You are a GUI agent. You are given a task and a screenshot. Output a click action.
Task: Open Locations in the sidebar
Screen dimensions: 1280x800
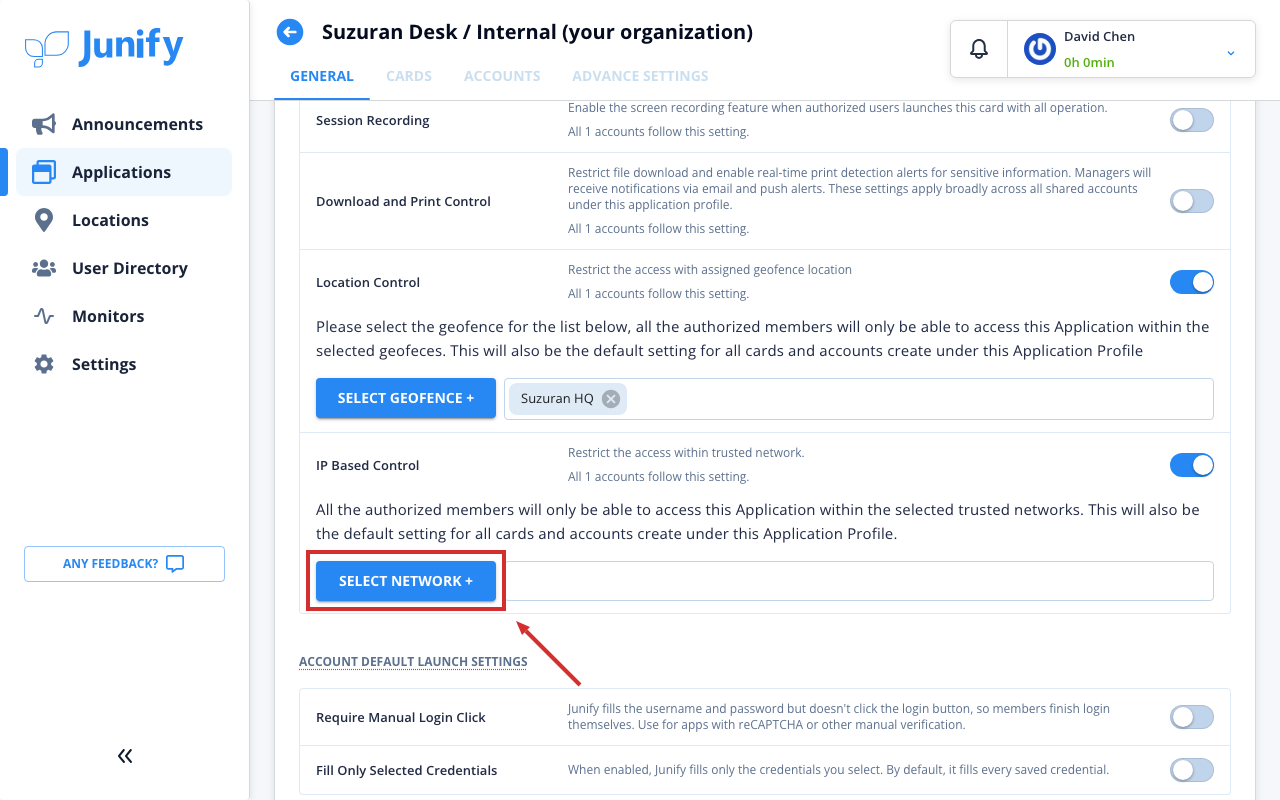124,220
